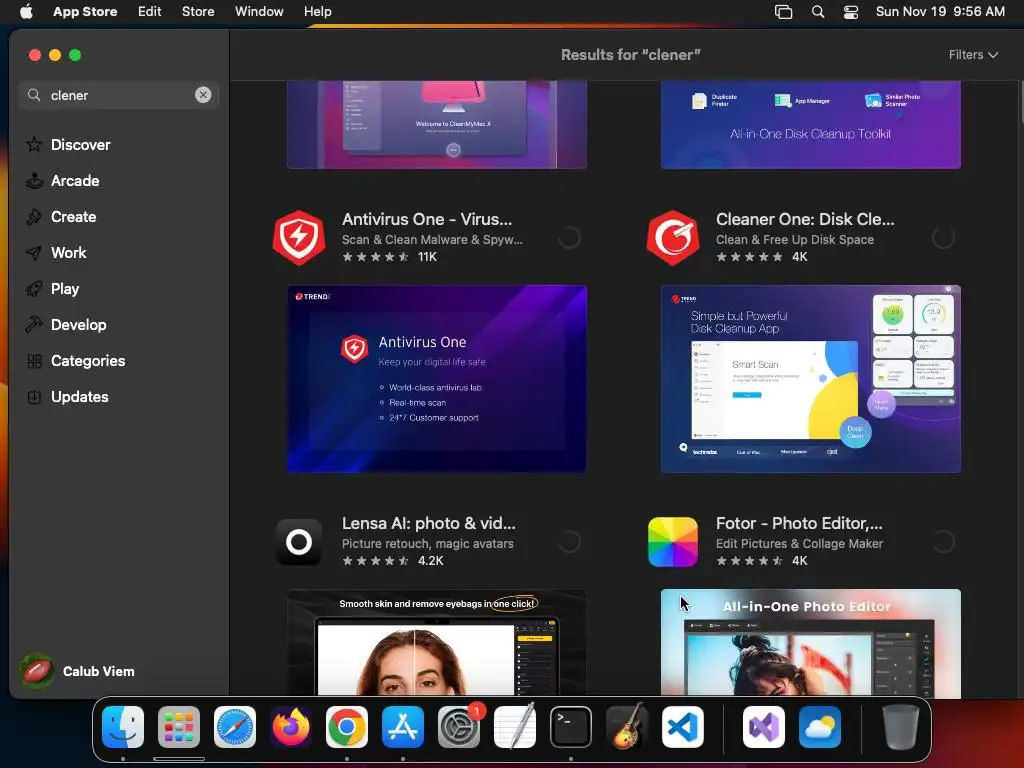
Task: Open TextEdit from the Dock
Action: click(x=515, y=727)
